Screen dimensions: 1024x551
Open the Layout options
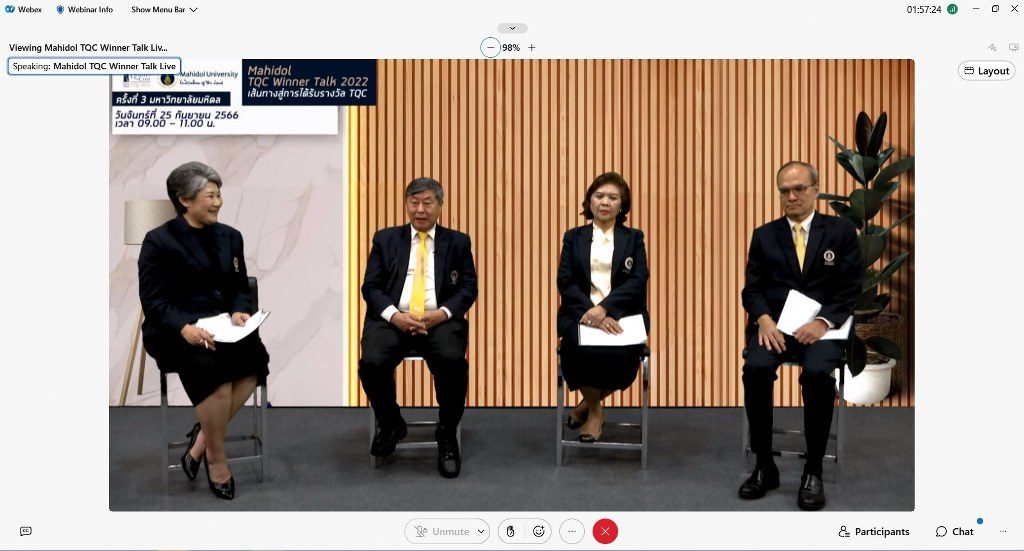(986, 71)
